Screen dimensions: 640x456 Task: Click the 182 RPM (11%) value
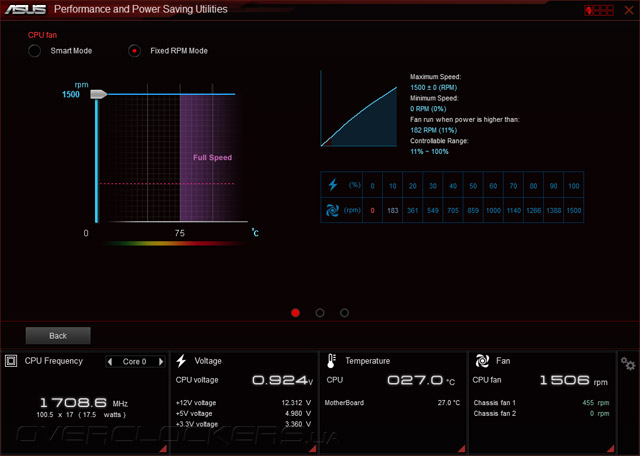pos(433,130)
